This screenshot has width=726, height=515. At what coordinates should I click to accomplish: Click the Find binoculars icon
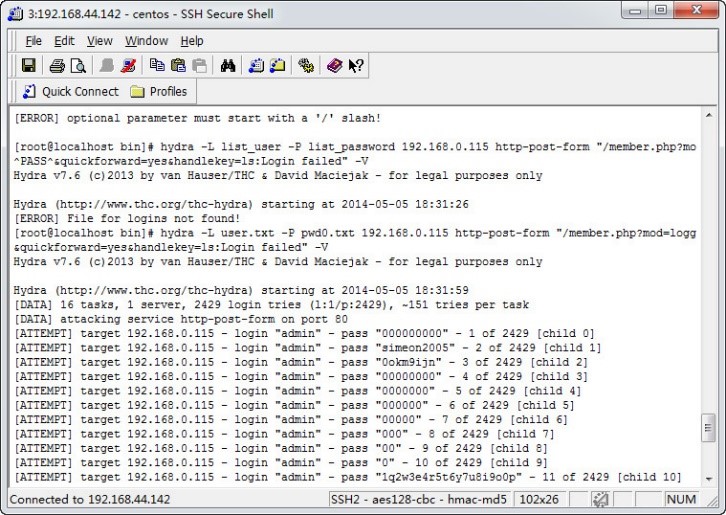(x=228, y=65)
